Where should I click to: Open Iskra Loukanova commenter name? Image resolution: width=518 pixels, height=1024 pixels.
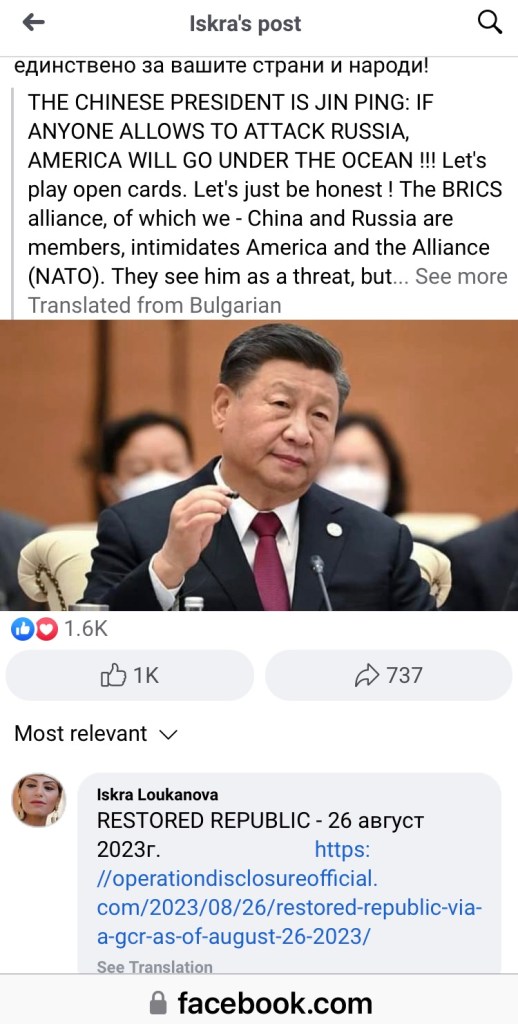click(157, 795)
